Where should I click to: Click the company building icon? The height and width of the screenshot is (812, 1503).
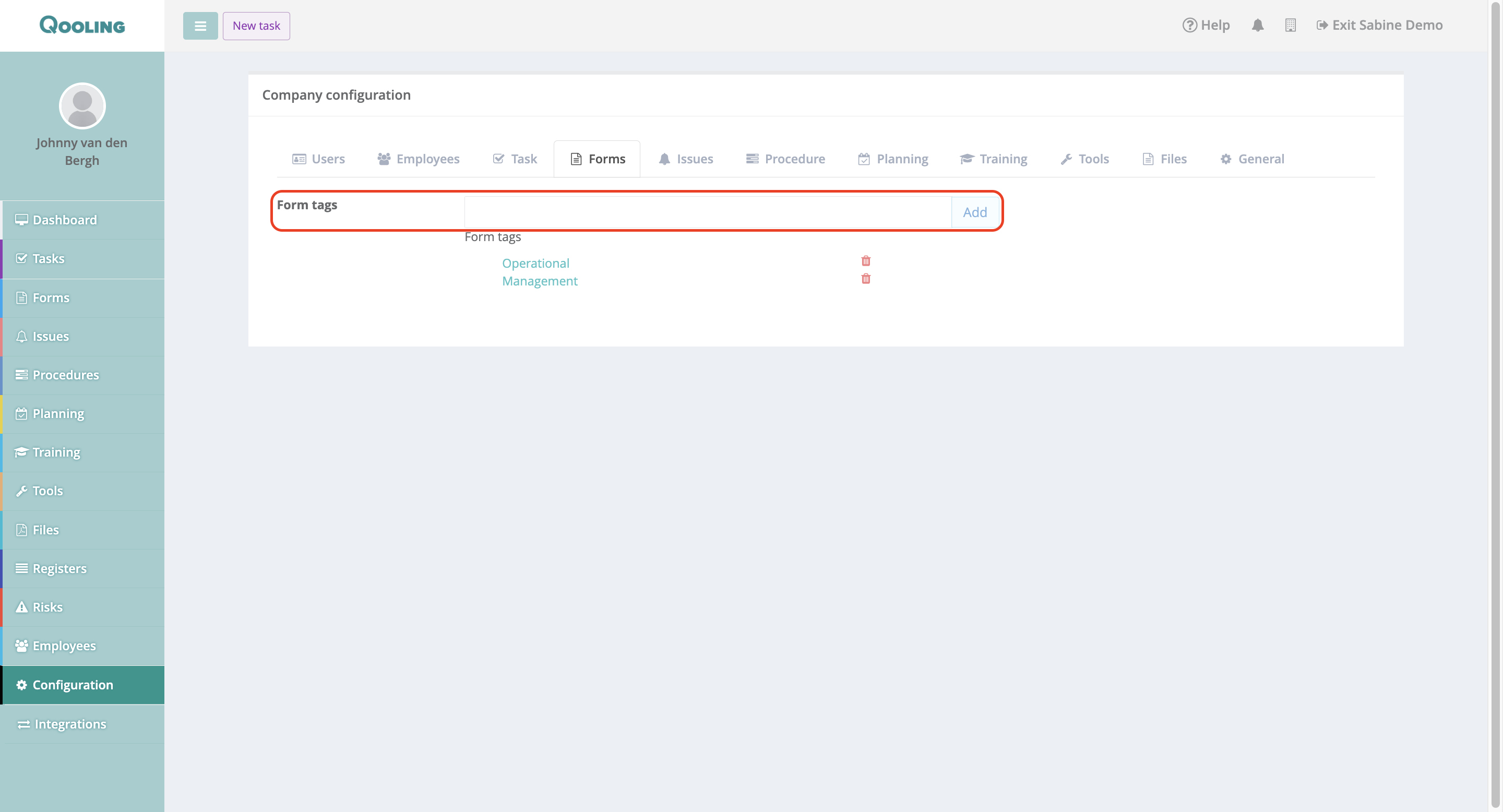[x=1290, y=25]
